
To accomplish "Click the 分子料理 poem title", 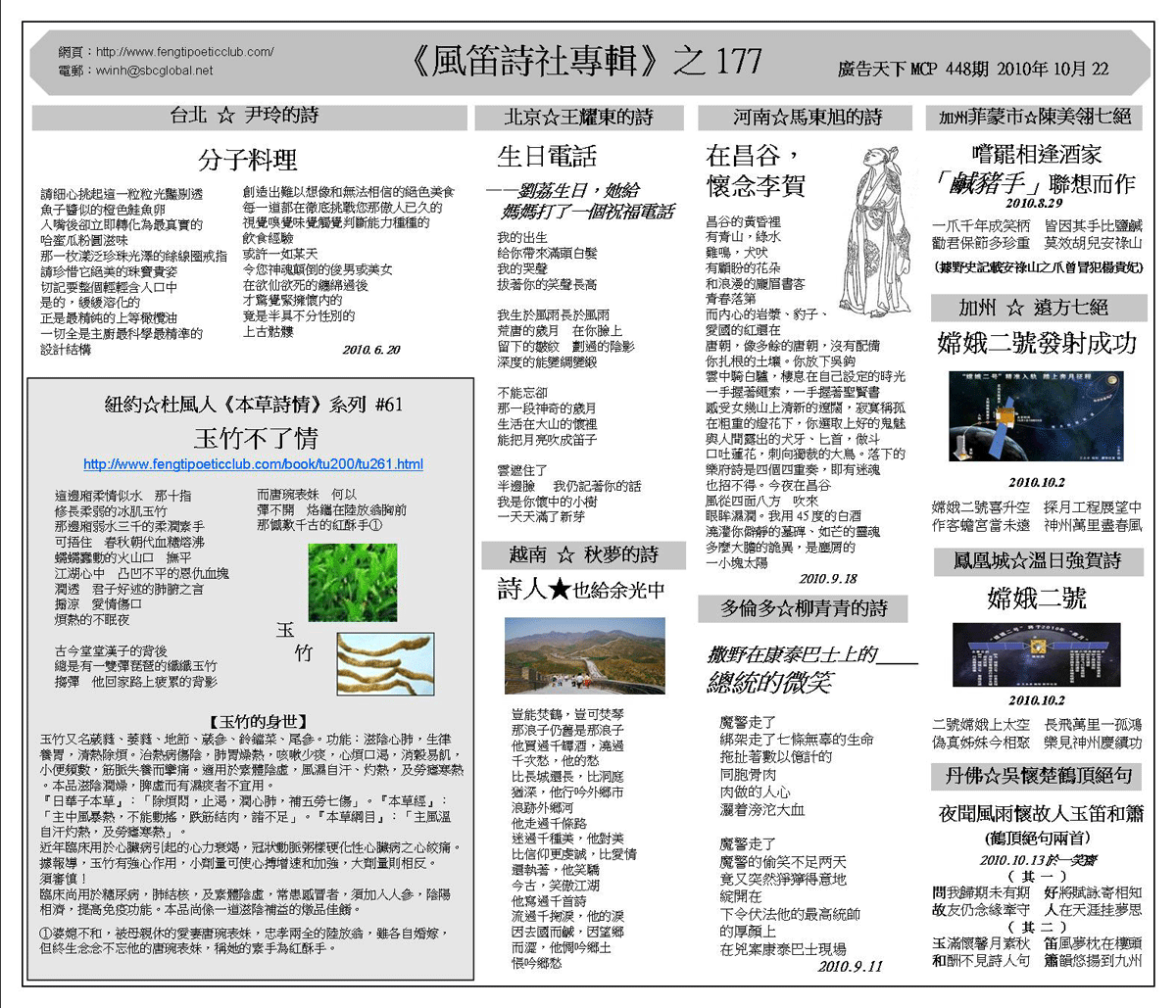I will 247,159.
